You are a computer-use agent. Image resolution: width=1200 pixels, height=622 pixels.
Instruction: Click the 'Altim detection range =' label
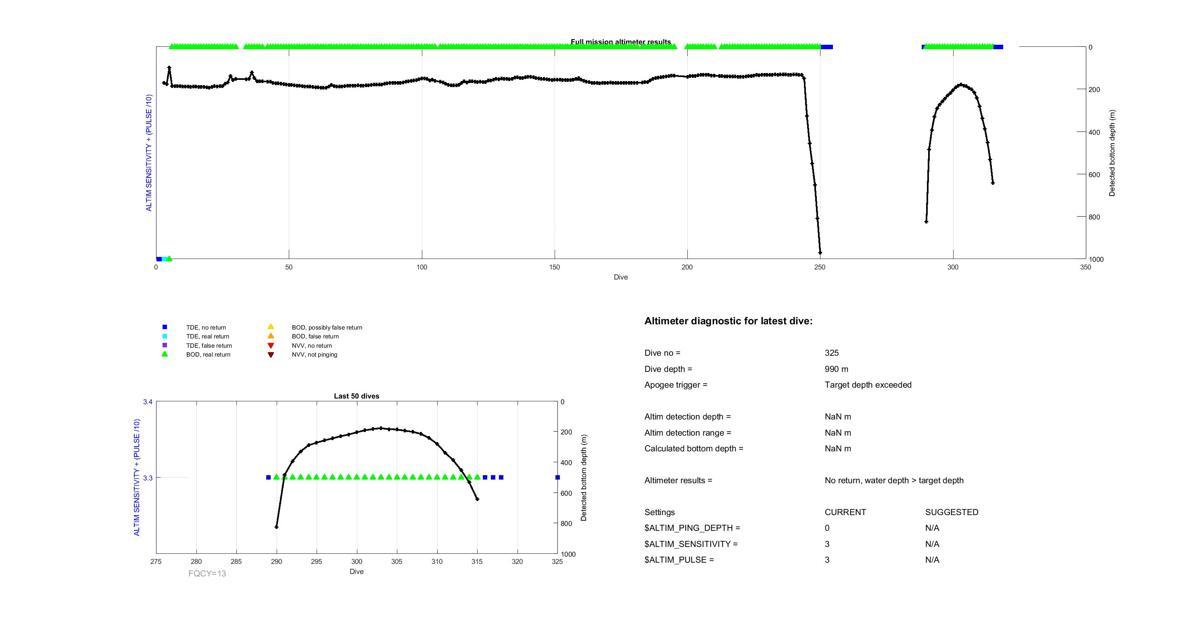(687, 433)
